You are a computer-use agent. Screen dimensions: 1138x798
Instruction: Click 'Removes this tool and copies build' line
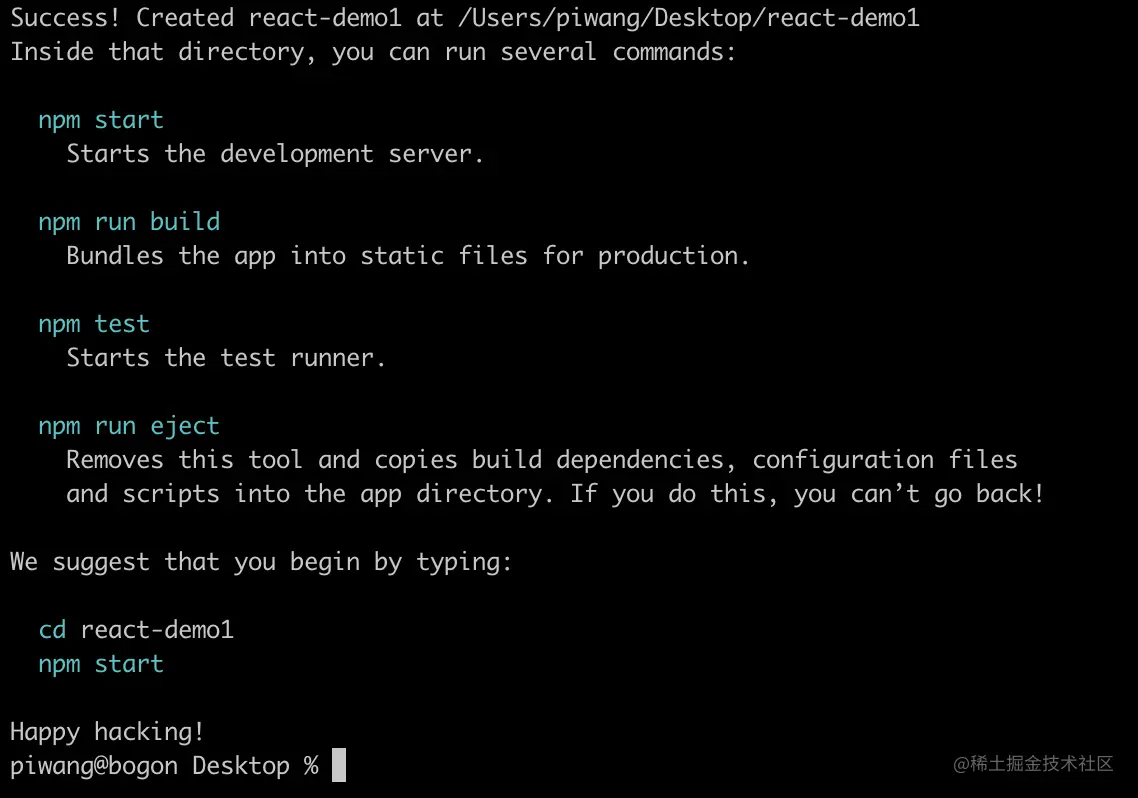pyautogui.click(x=542, y=460)
